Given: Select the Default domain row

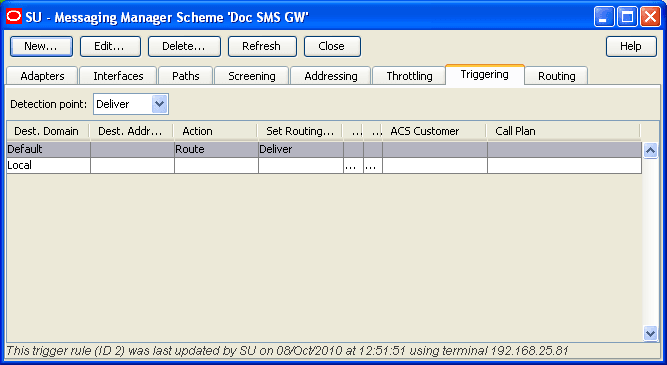Looking at the screenshot, I should 324,149.
